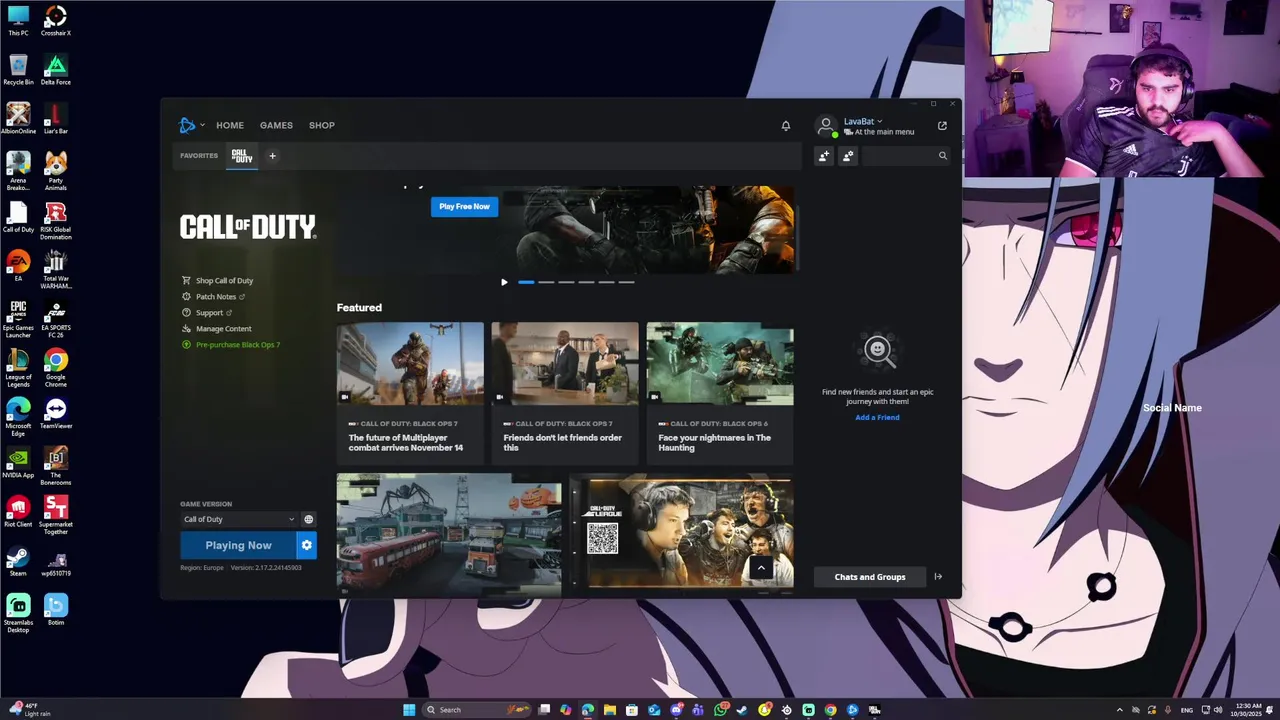Open Steam from the taskbar

742,710
